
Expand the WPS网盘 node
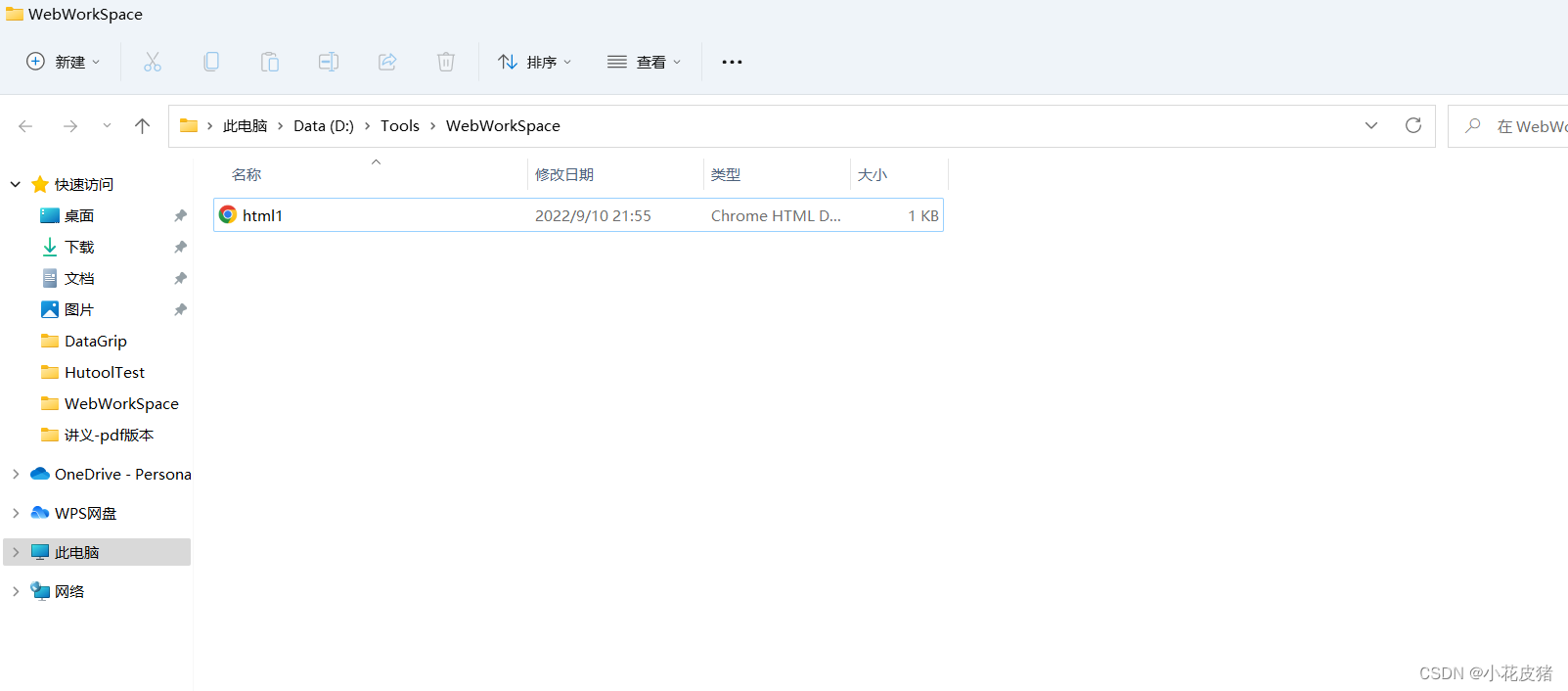pyautogui.click(x=16, y=513)
